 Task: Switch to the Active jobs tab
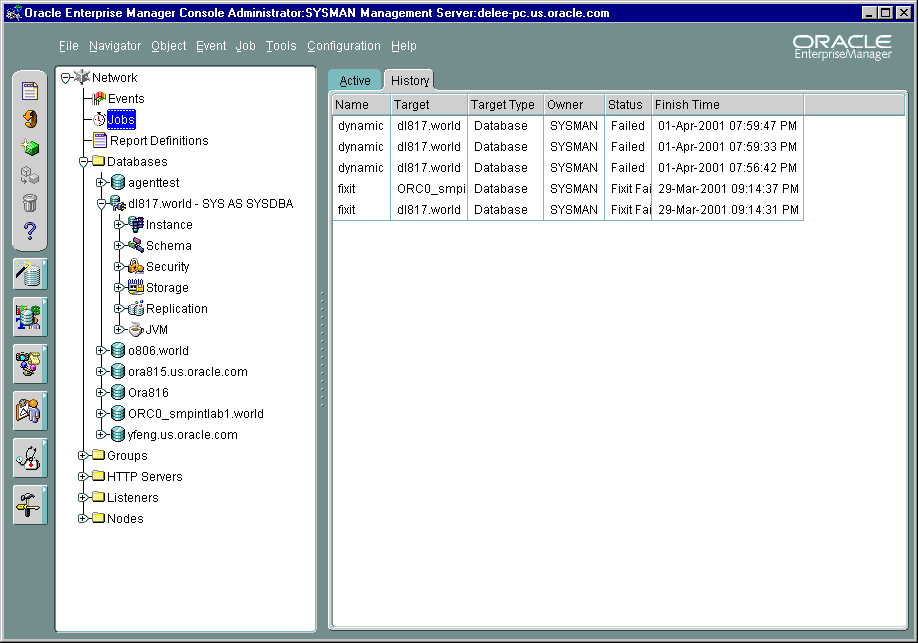355,81
